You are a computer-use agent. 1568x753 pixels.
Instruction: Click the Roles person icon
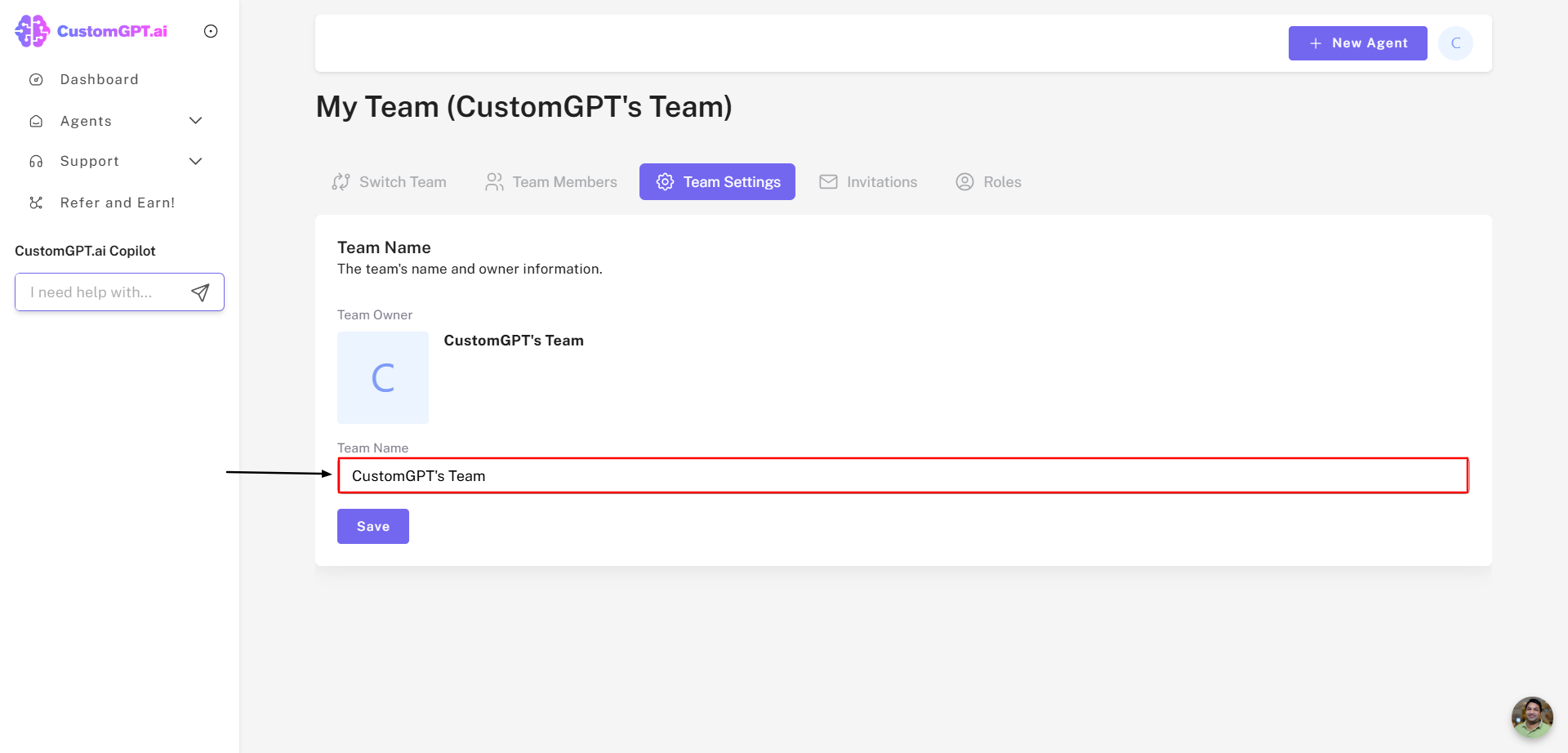(965, 182)
